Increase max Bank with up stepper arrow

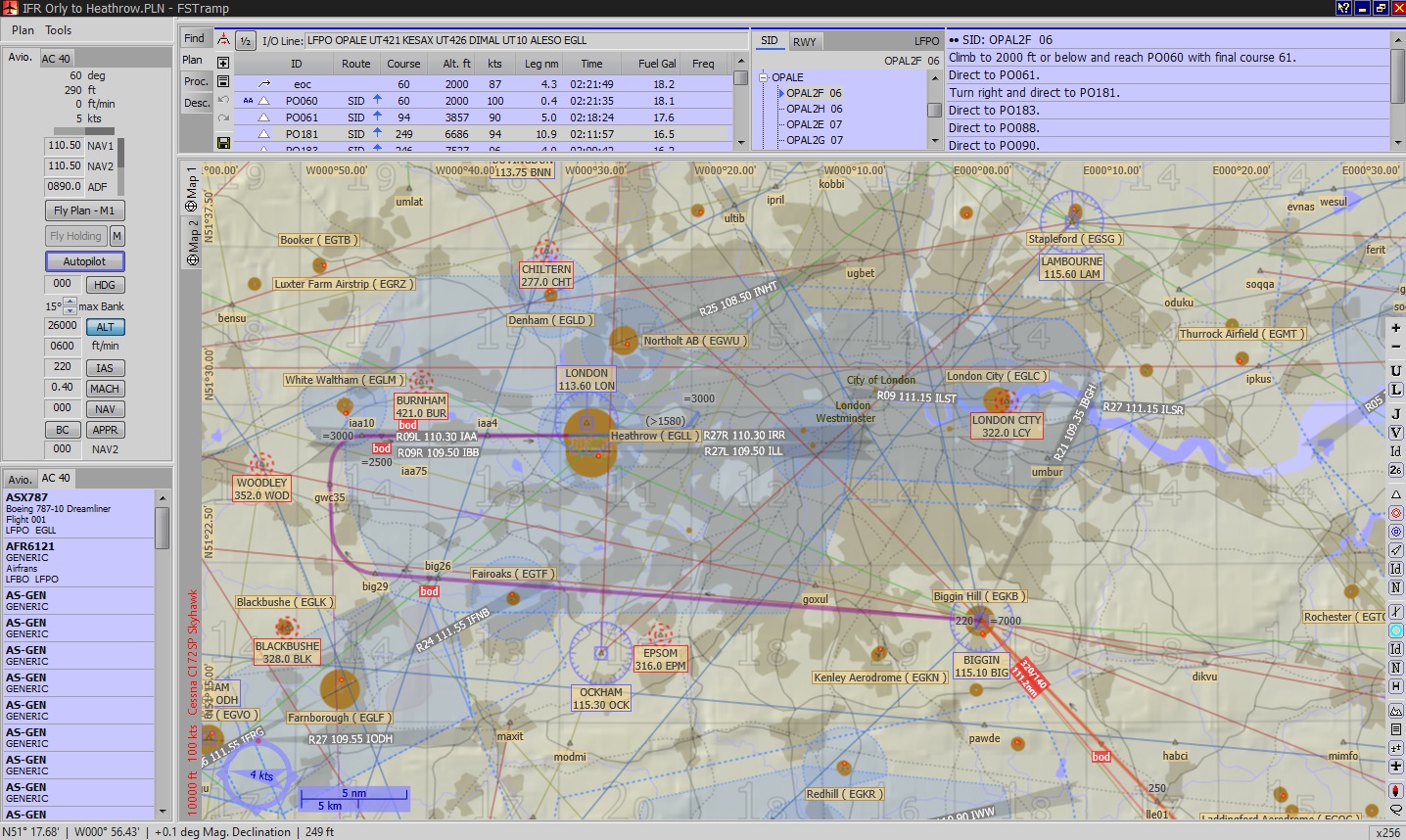(70, 302)
